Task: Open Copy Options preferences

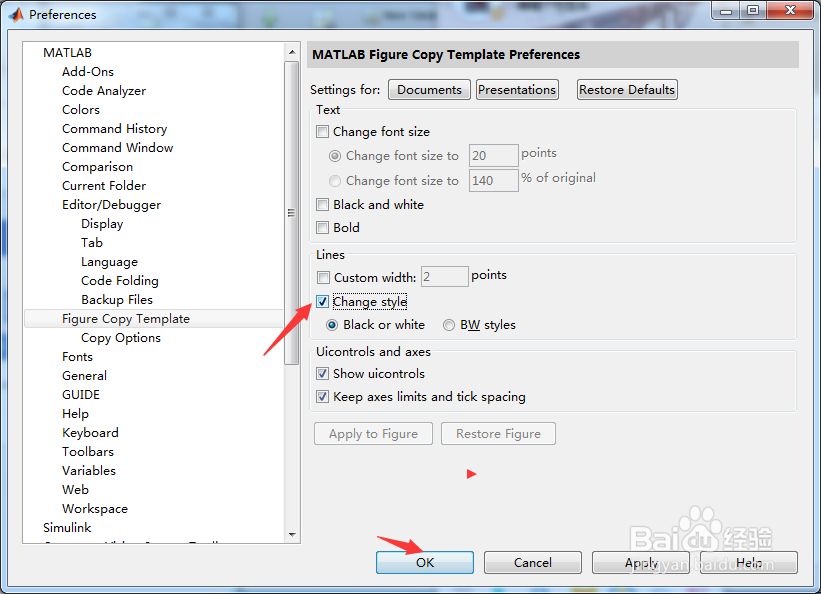Action: [120, 338]
